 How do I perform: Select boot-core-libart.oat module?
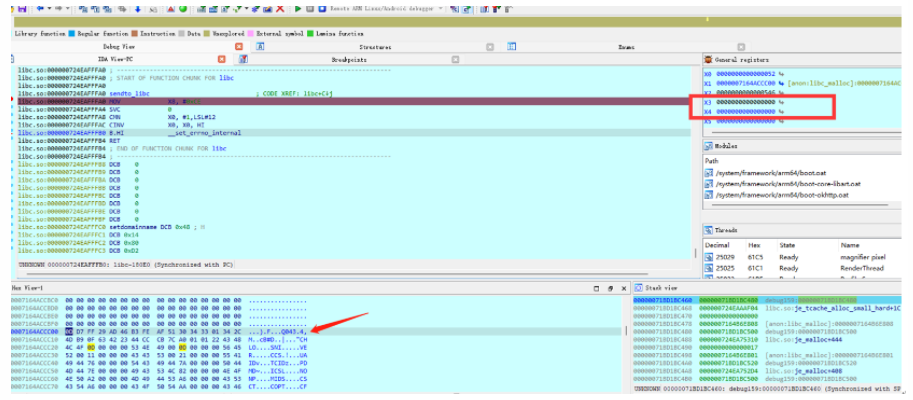pyautogui.click(x=783, y=184)
